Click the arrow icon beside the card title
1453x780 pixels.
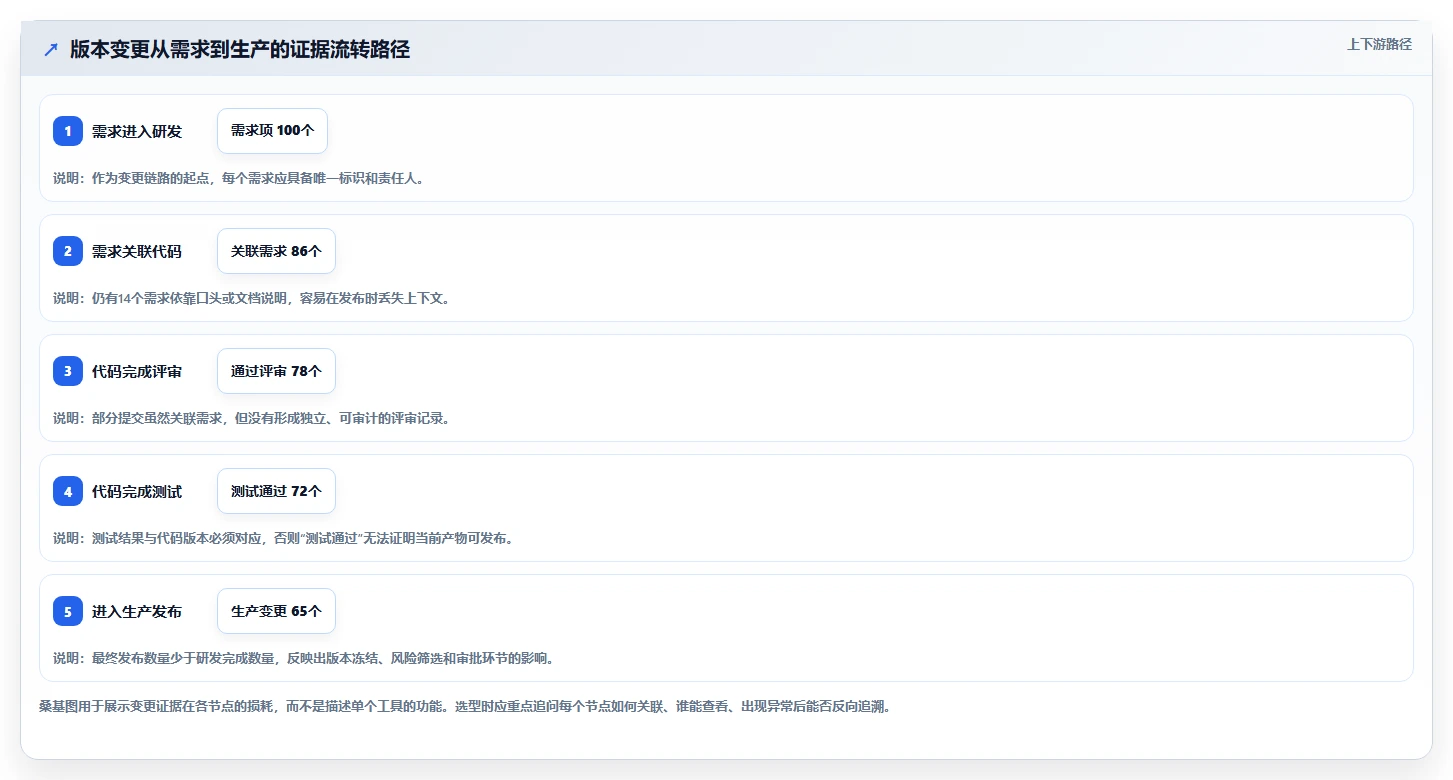(x=51, y=50)
